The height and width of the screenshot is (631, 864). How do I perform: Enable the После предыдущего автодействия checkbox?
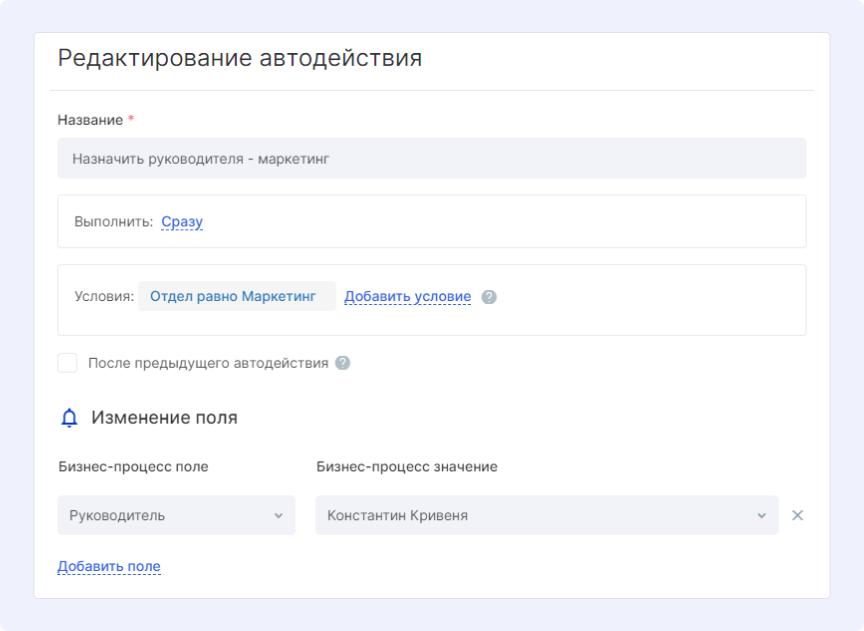[67, 363]
